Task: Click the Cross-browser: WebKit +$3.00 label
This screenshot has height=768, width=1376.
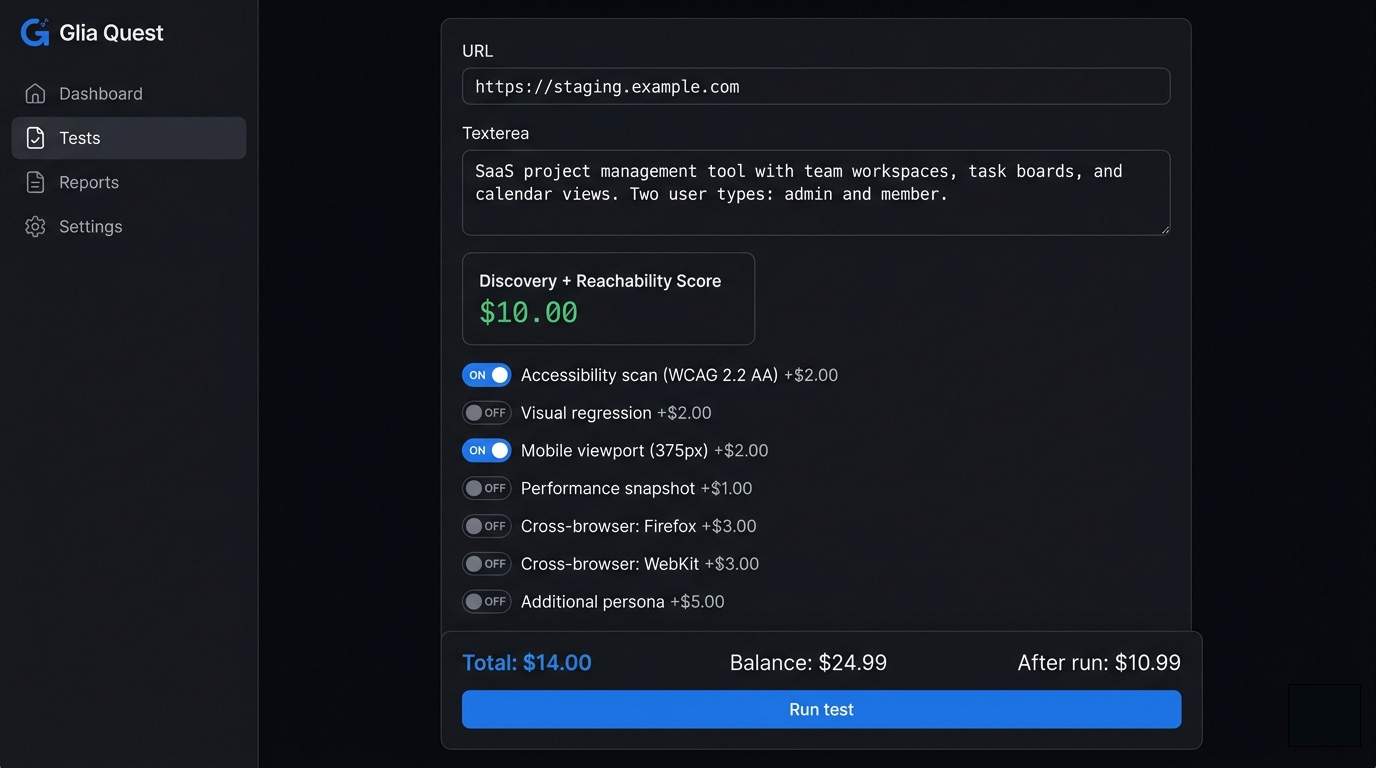Action: (x=640, y=564)
